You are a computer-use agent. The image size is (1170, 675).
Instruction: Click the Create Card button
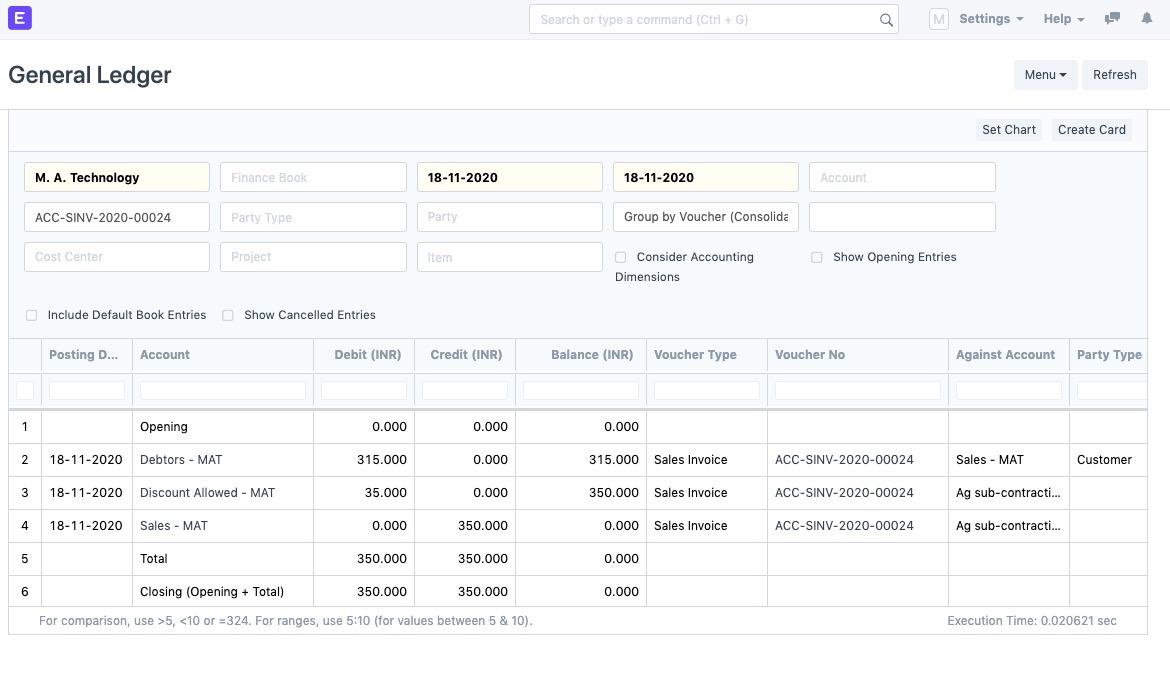[1091, 130]
